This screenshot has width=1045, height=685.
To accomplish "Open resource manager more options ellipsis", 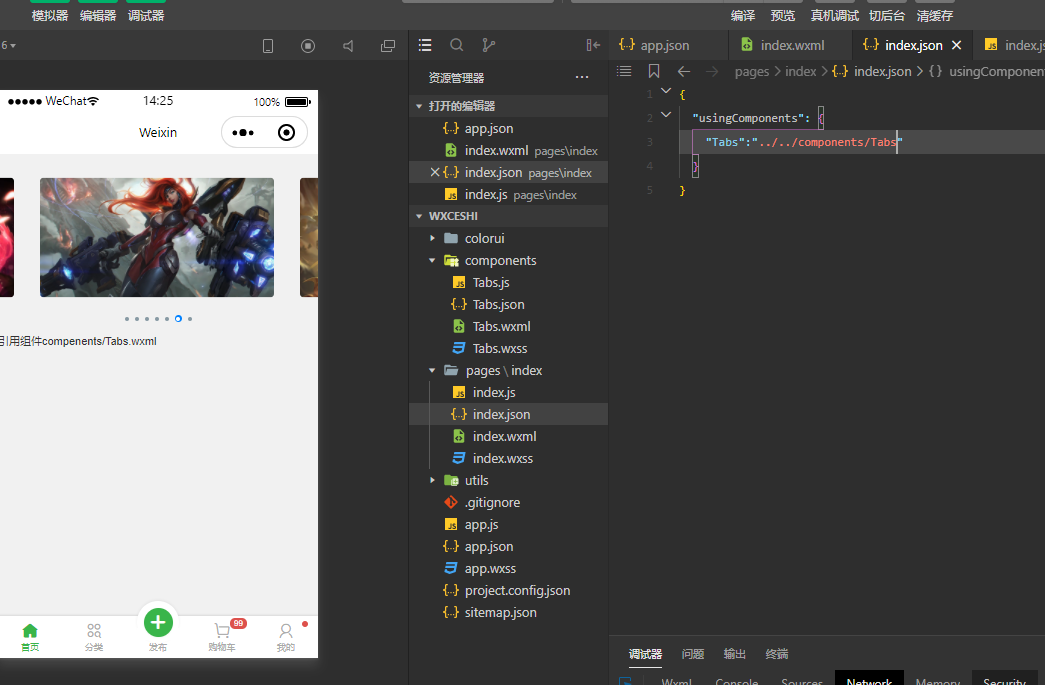I will (x=582, y=77).
